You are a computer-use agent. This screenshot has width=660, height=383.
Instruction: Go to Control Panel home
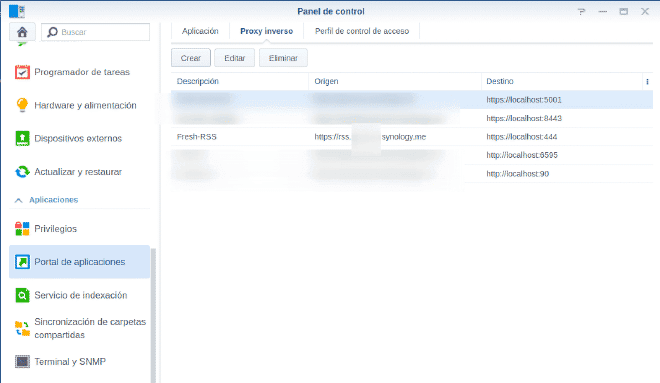[22, 32]
